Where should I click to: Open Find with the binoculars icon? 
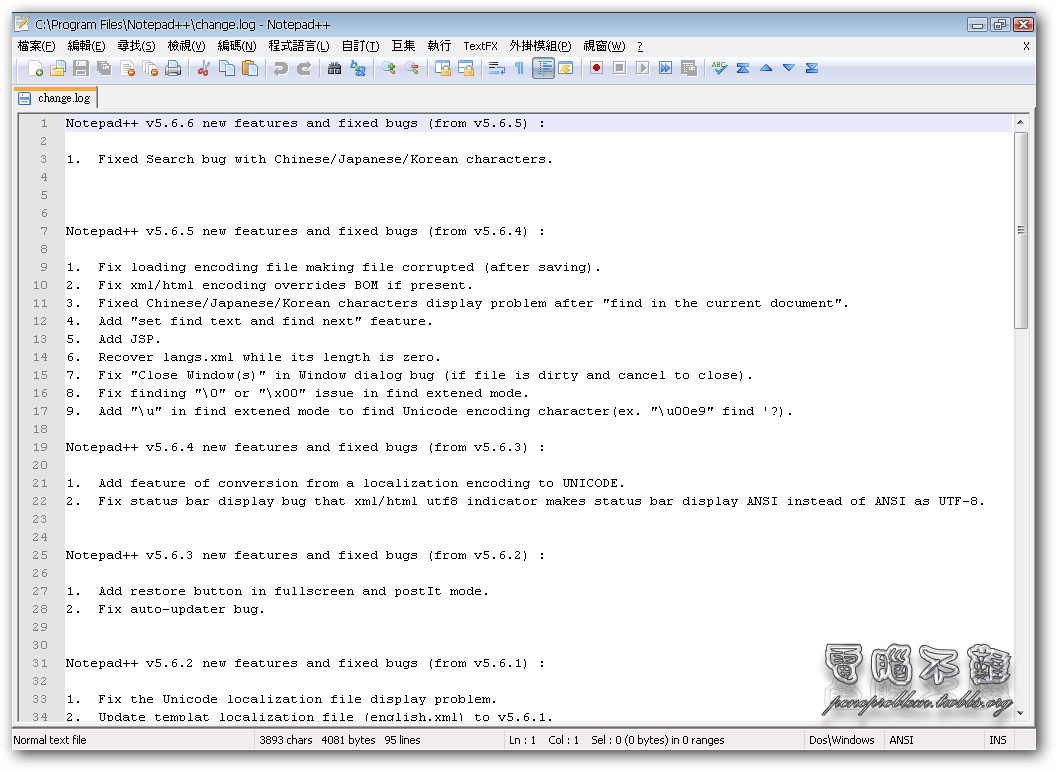tap(335, 68)
